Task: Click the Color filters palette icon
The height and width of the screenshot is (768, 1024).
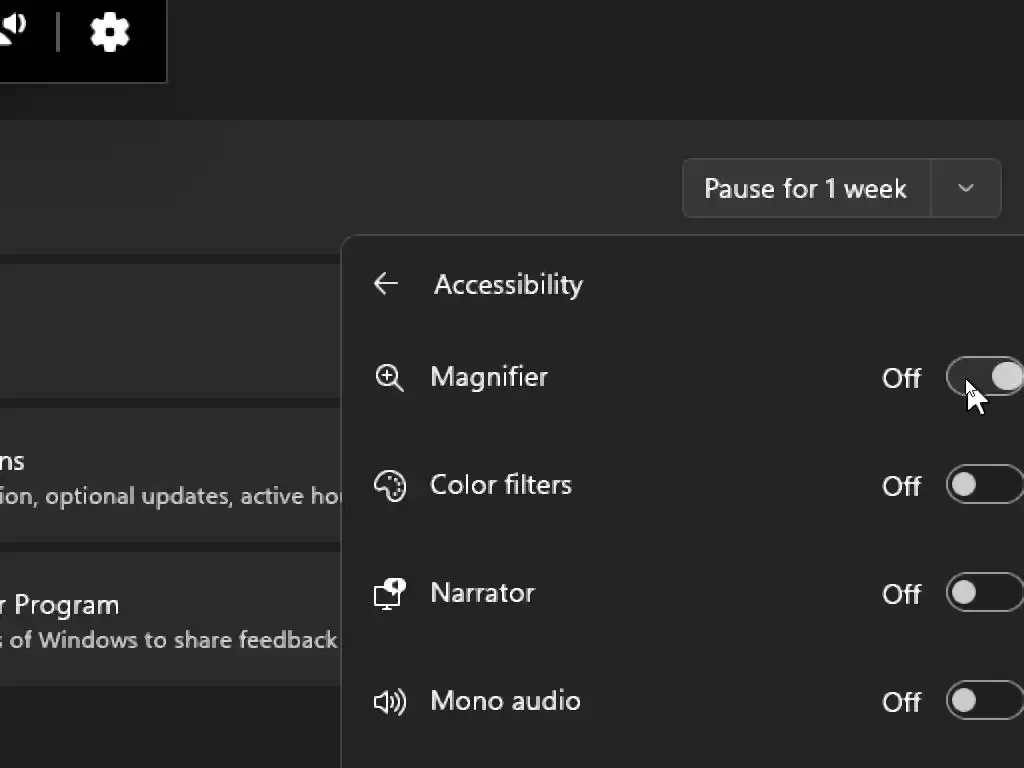Action: (x=389, y=486)
